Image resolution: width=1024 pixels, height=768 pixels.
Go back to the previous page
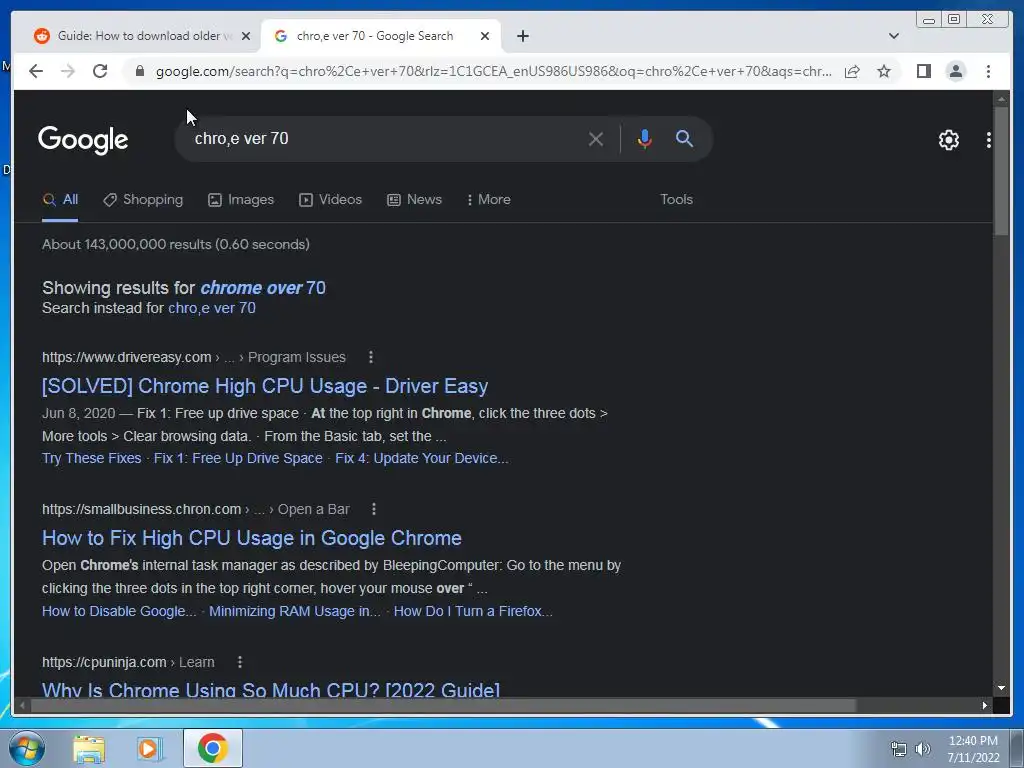point(36,71)
